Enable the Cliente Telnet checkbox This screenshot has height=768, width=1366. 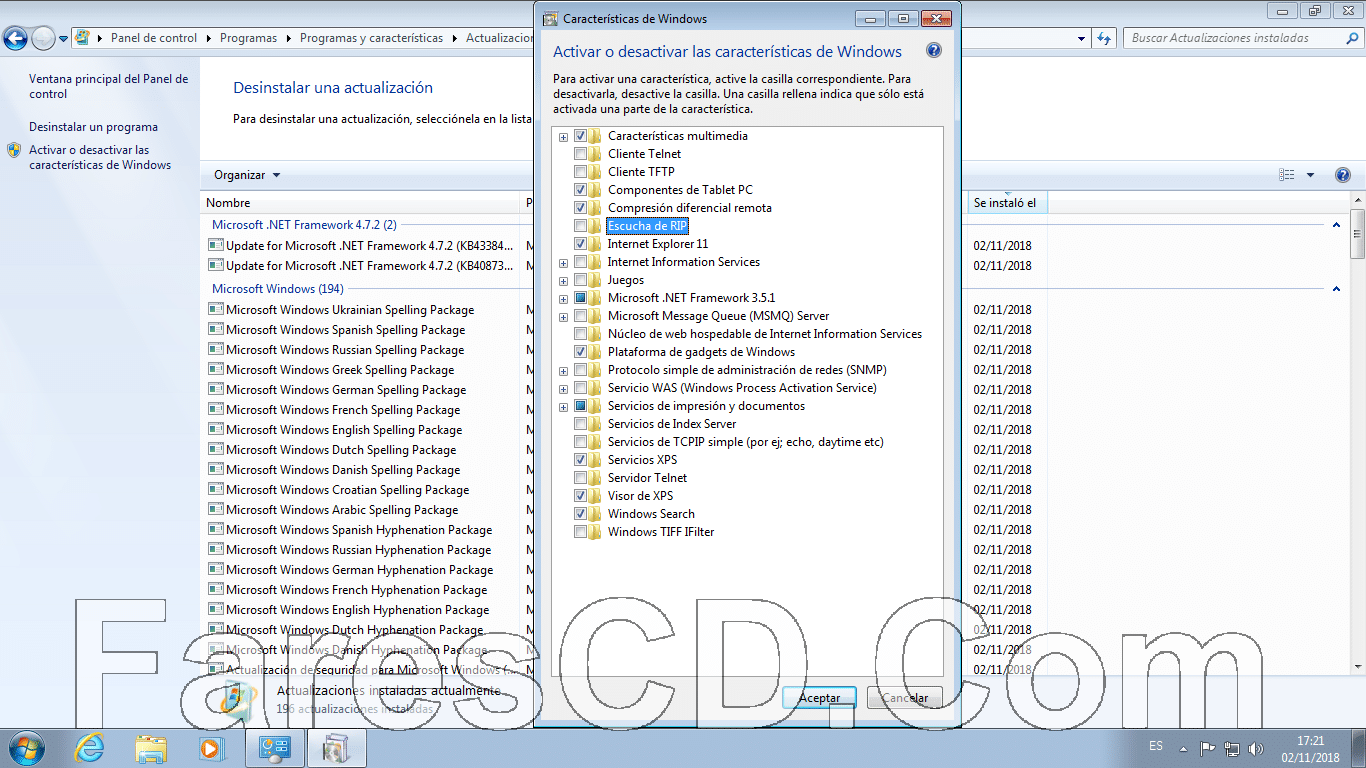pyautogui.click(x=580, y=154)
